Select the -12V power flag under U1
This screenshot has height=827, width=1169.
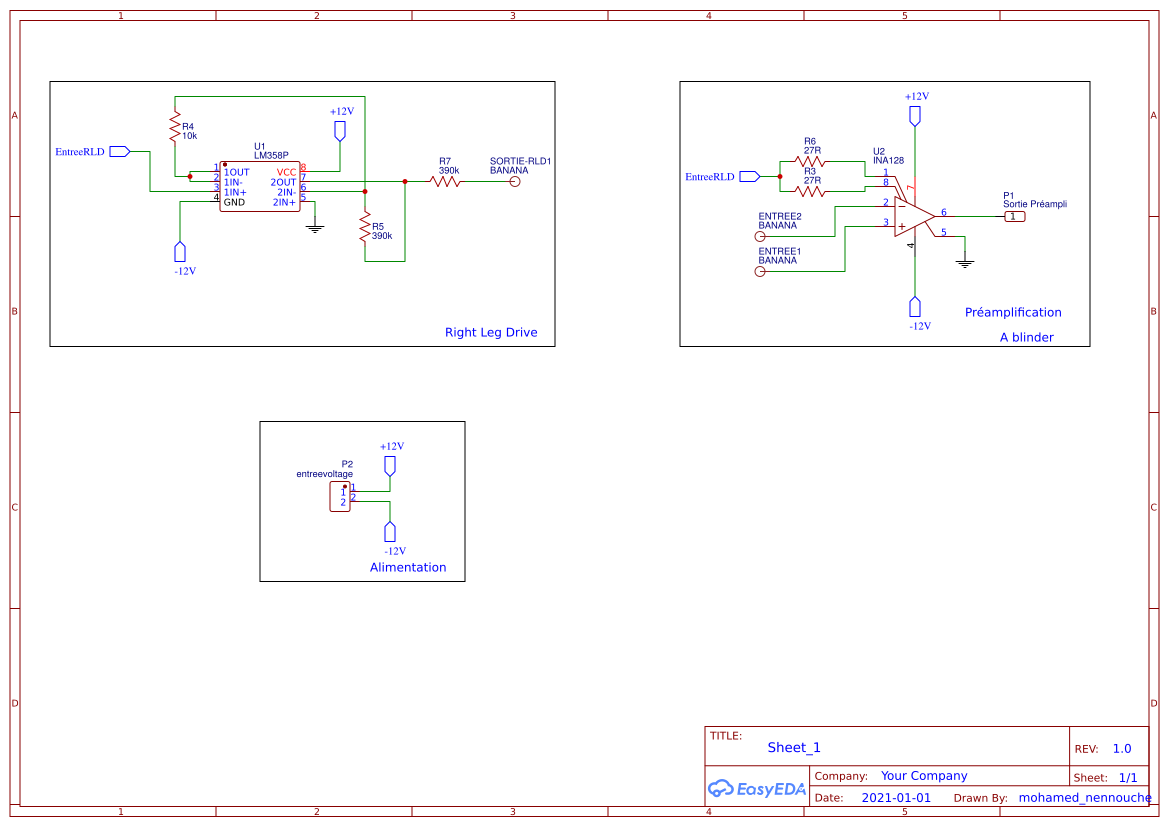pos(179,252)
